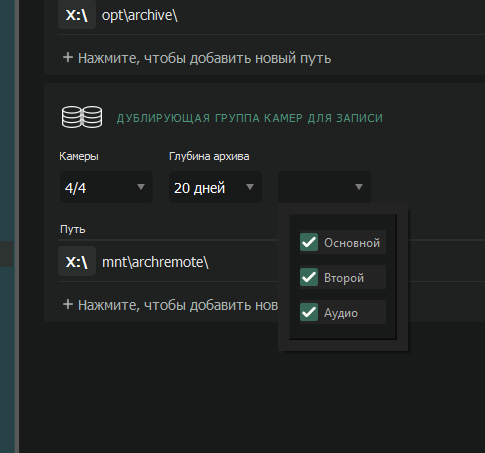Image resolution: width=485 pixels, height=453 pixels.
Task: Click the Аудио label text
Action: pyautogui.click(x=341, y=313)
